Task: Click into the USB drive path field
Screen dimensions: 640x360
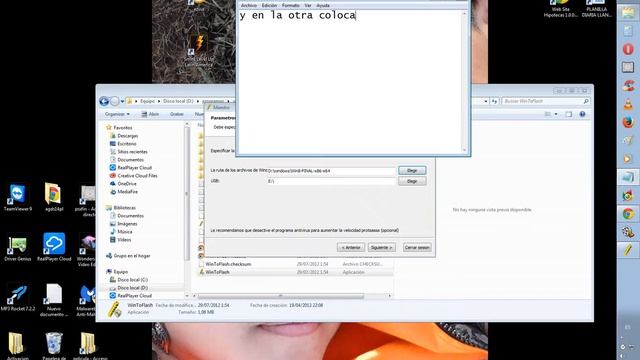Action: tap(331, 181)
